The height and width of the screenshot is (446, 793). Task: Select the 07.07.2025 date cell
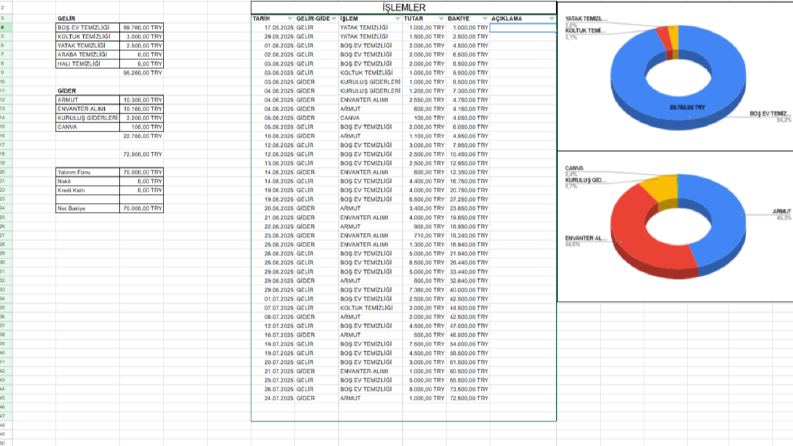(273, 308)
